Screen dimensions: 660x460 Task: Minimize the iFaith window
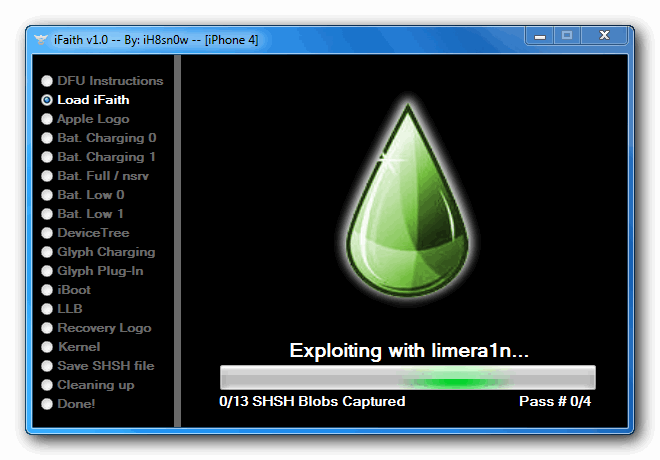point(540,36)
